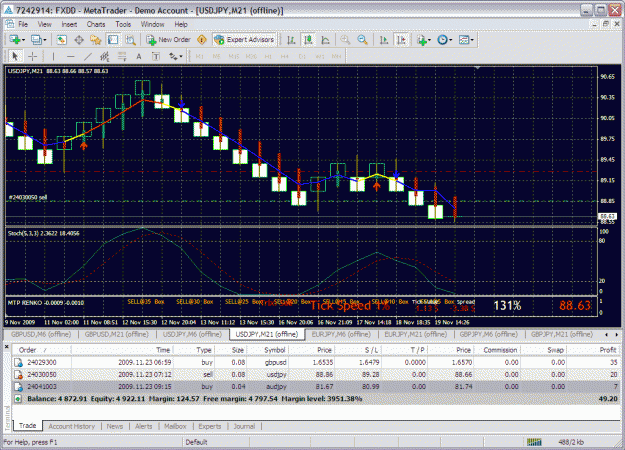The image size is (625, 450).
Task: Open the Help menu
Action: pos(181,24)
